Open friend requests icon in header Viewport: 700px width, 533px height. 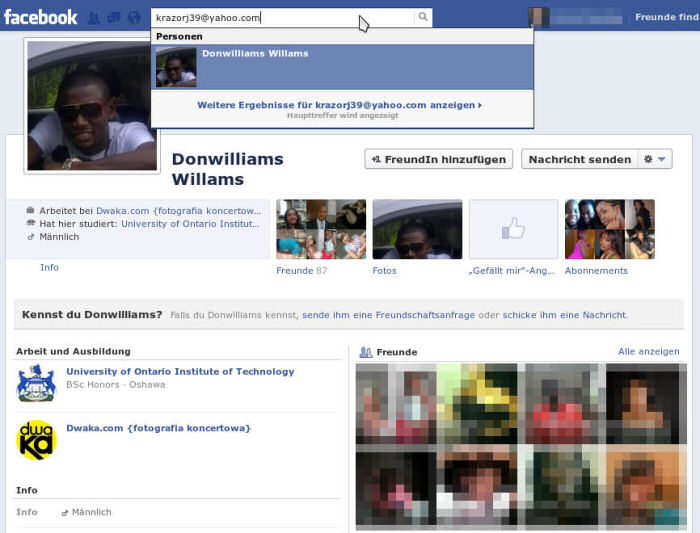[94, 17]
